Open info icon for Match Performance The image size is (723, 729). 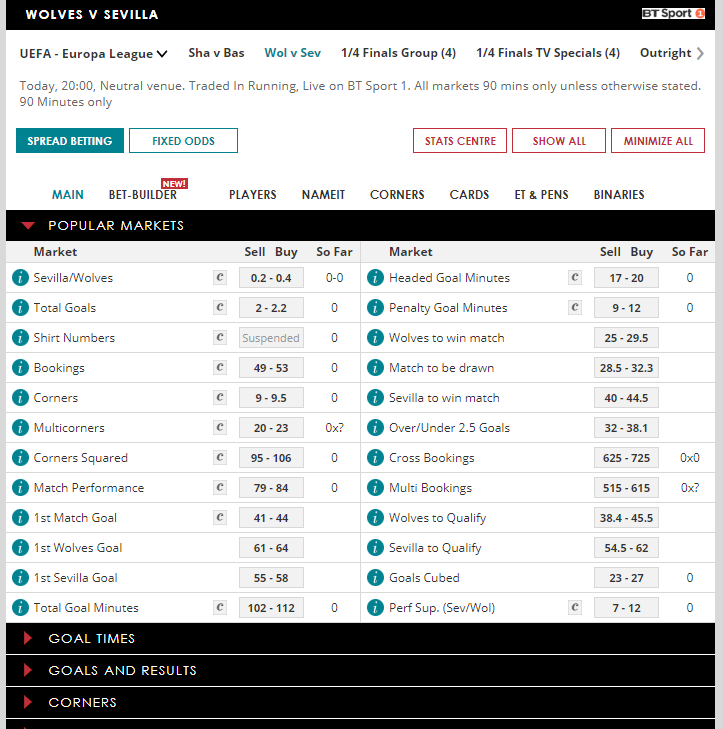(20, 488)
